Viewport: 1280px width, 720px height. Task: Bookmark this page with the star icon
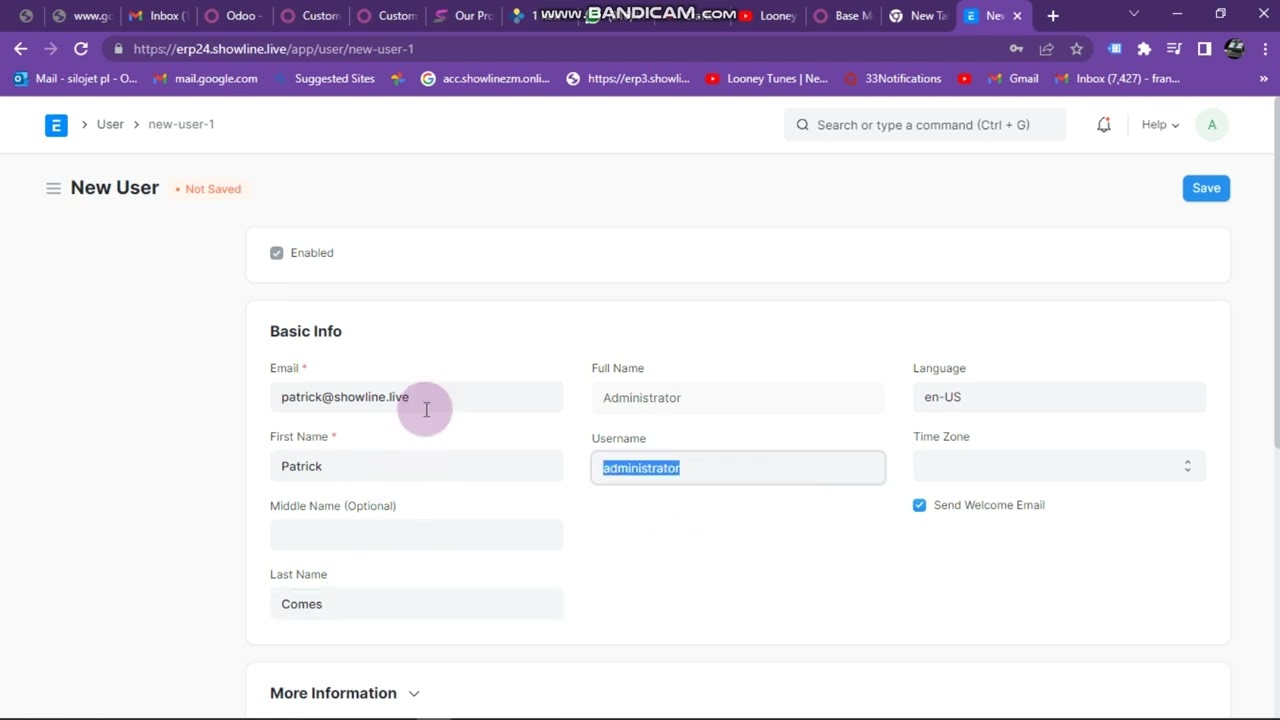[x=1077, y=49]
